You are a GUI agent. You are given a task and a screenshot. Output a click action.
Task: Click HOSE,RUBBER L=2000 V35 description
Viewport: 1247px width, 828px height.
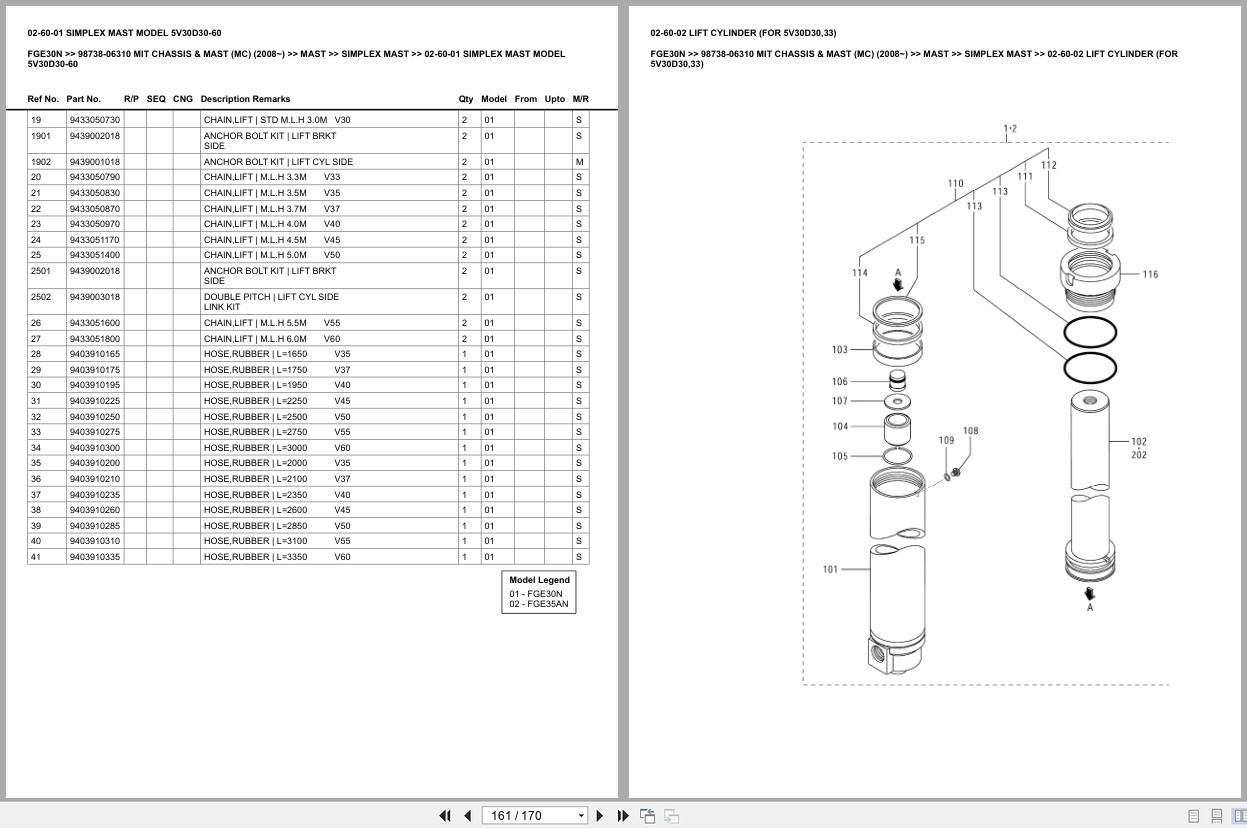pyautogui.click(x=277, y=463)
